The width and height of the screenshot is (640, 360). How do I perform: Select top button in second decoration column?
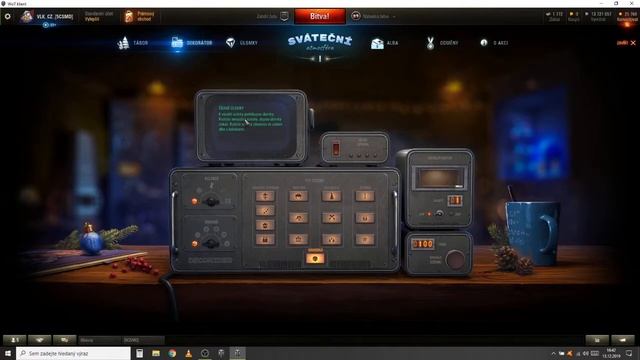[298, 196]
